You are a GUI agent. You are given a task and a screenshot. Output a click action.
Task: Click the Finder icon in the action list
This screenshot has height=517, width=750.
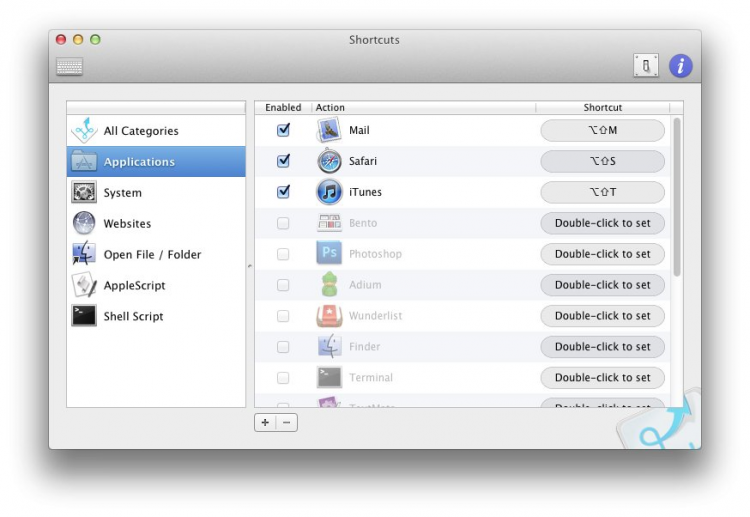point(329,346)
